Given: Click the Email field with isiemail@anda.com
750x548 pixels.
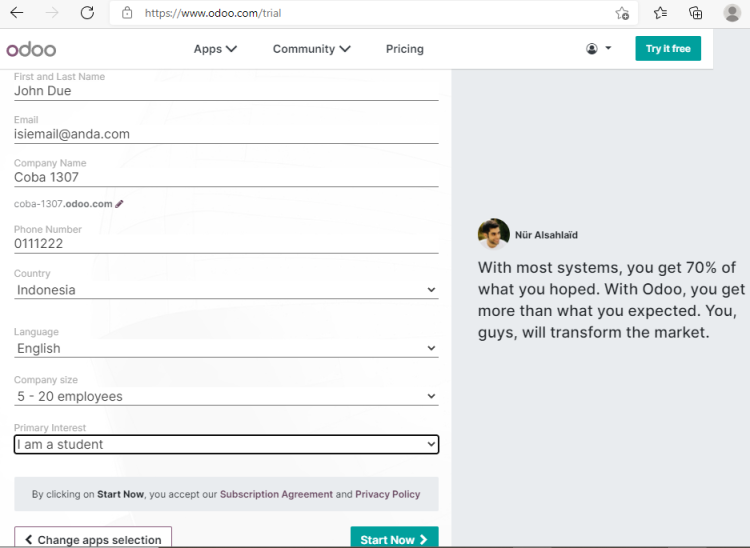Looking at the screenshot, I should coord(226,134).
